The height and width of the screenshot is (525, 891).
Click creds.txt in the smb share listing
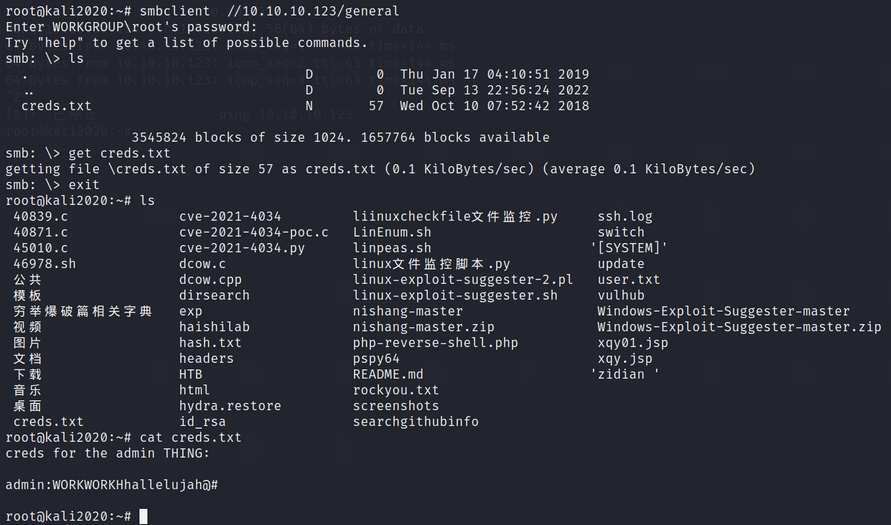[x=56, y=106]
